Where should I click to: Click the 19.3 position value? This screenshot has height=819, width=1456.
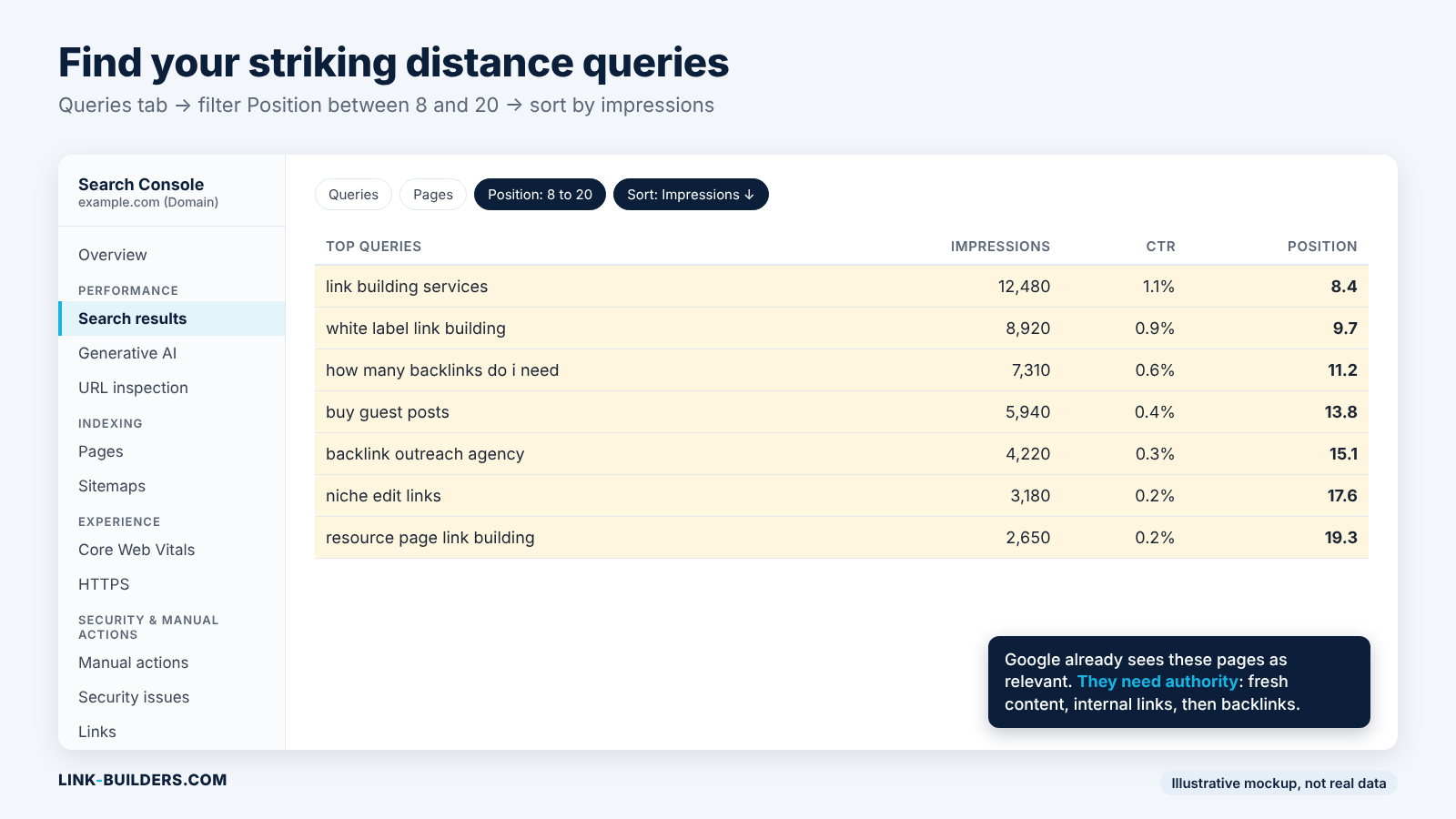point(1341,538)
